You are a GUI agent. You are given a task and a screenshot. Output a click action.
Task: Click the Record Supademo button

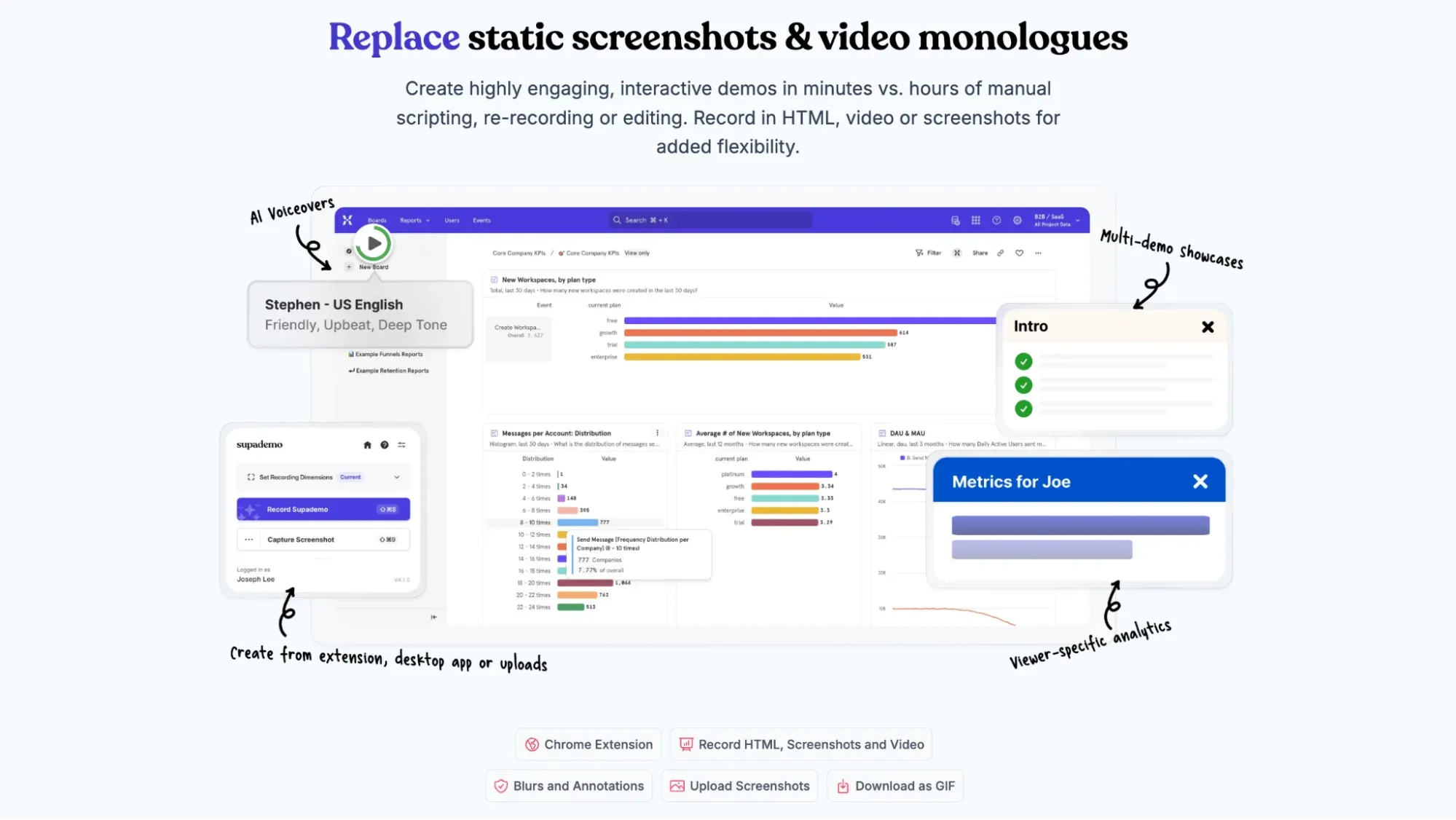[322, 509]
